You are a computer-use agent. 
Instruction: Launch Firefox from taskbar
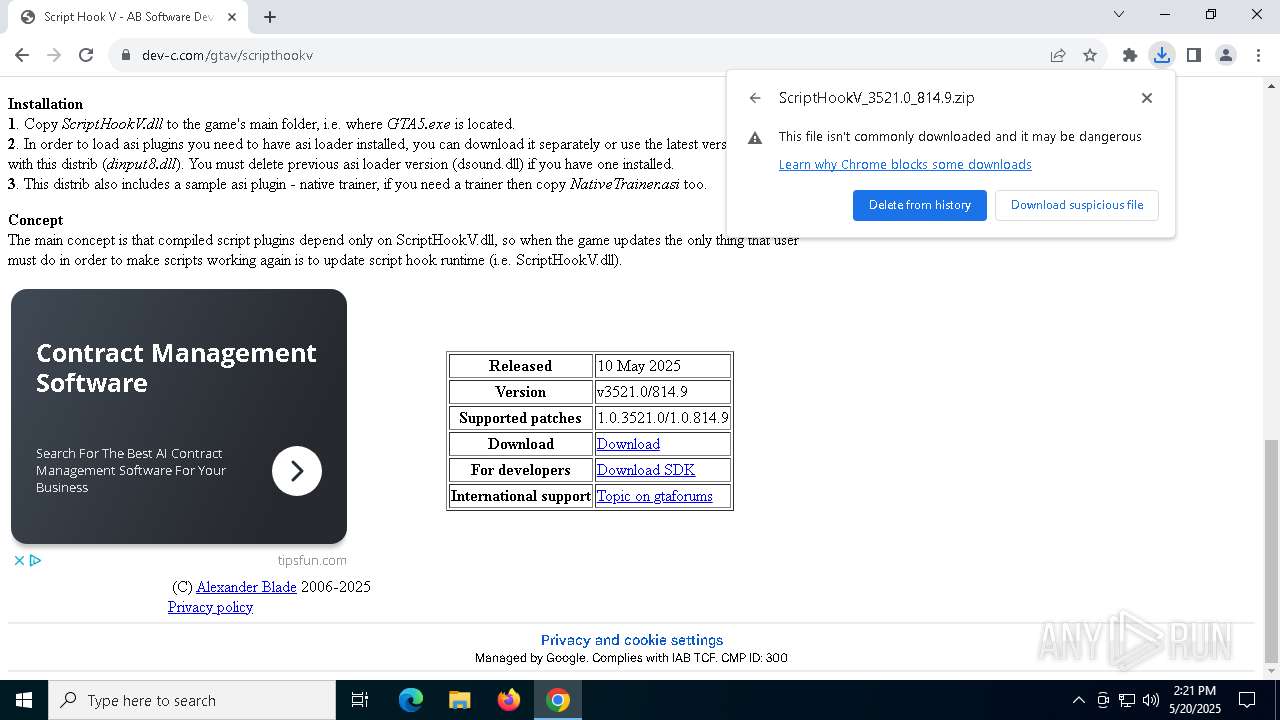pos(509,700)
